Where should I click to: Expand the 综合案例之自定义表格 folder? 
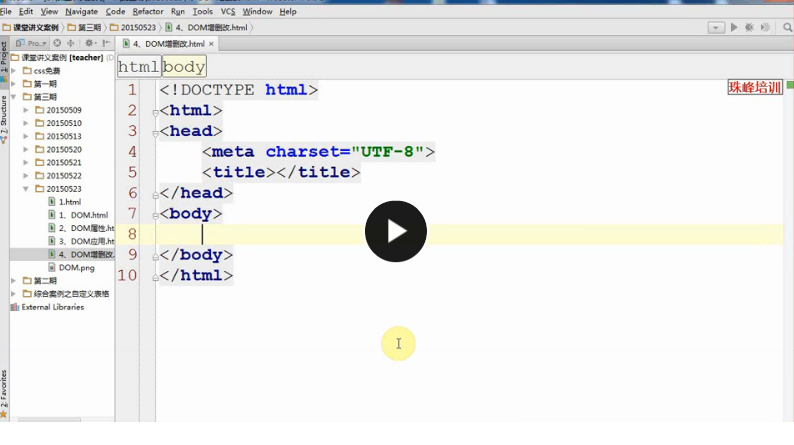[14, 294]
